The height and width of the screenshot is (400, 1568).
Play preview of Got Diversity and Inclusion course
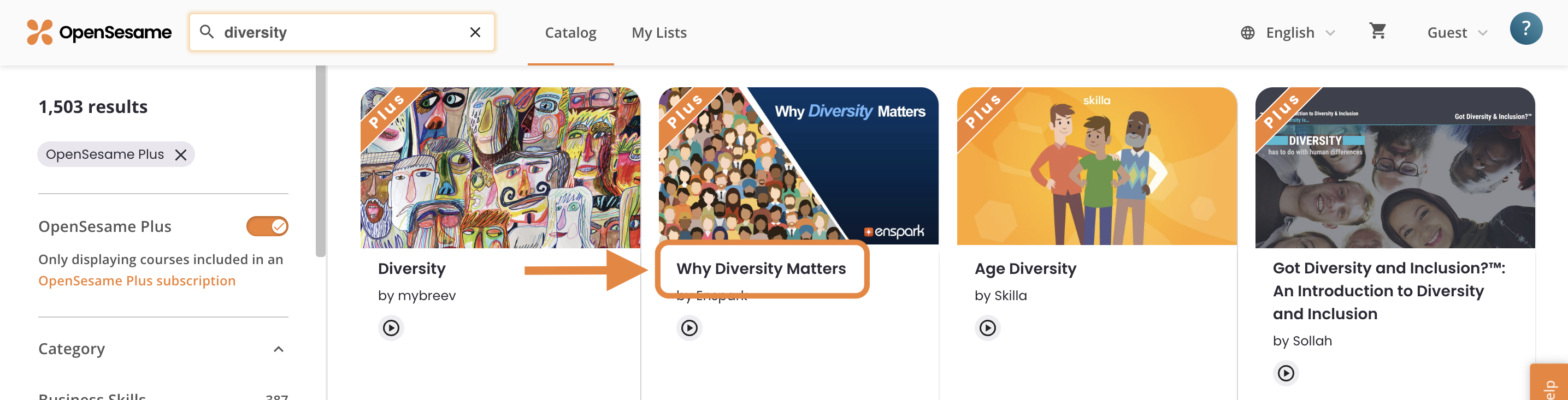pyautogui.click(x=1286, y=373)
